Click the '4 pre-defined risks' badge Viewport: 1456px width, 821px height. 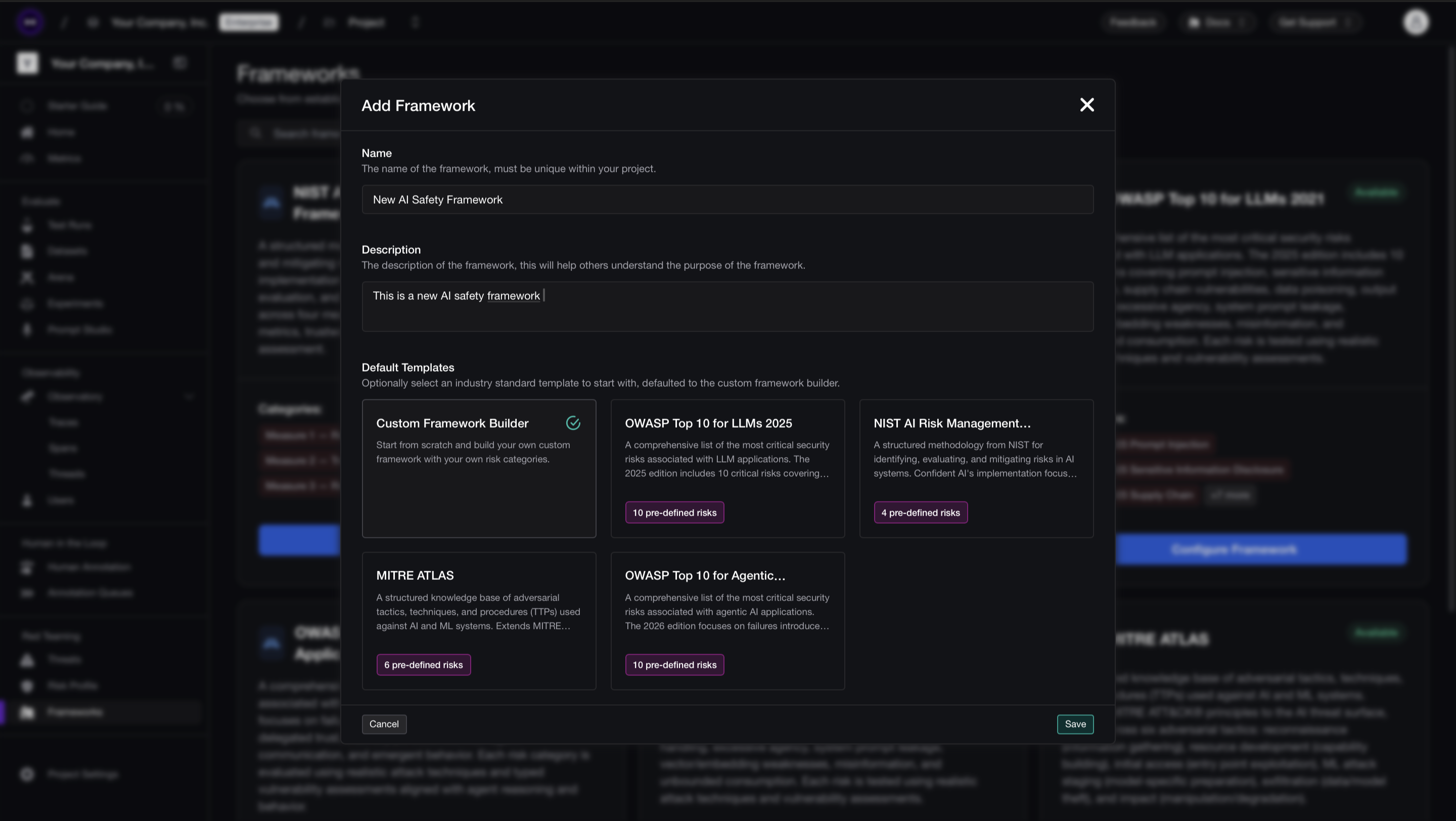[x=920, y=513]
